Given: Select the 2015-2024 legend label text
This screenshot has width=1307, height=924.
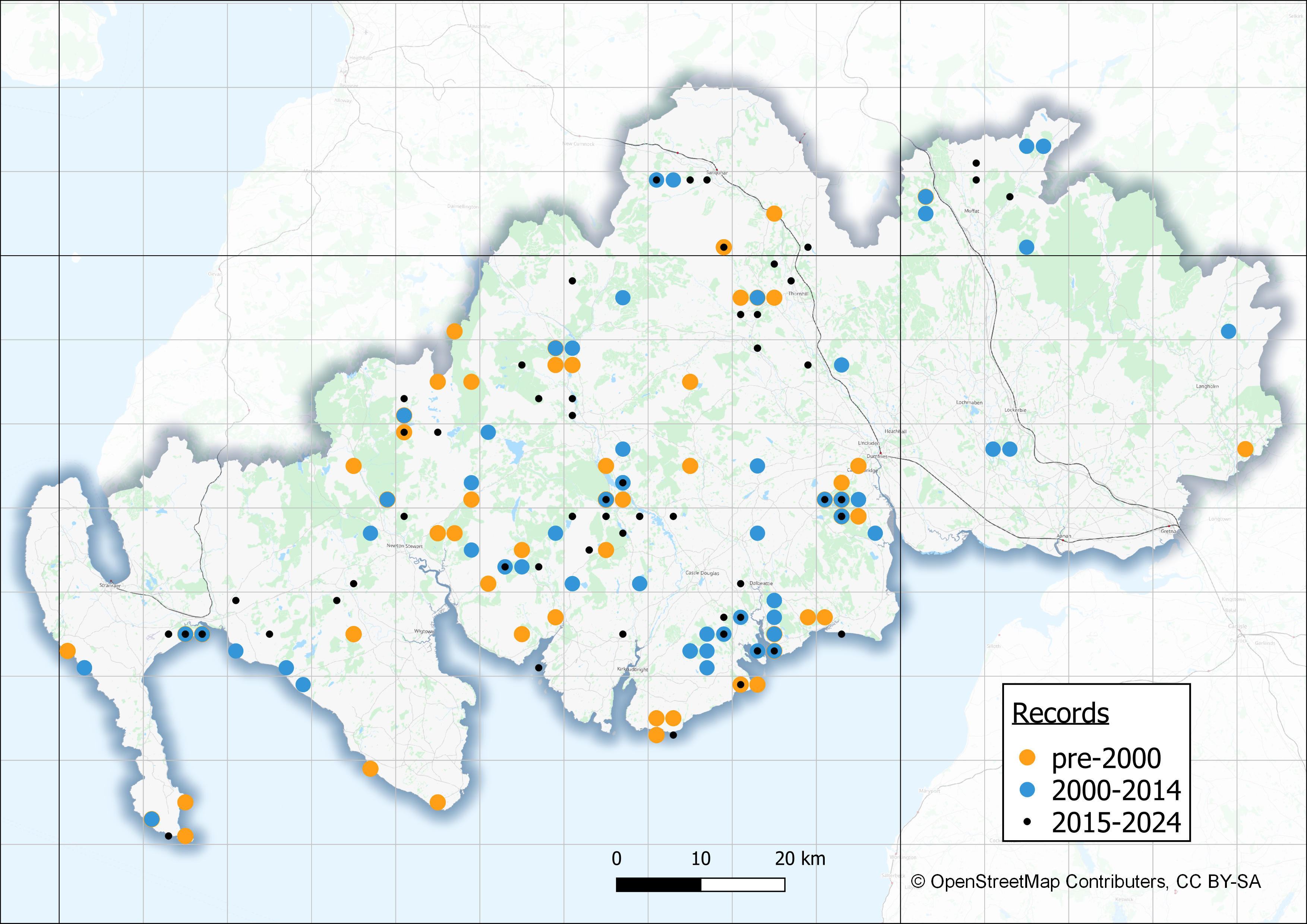Looking at the screenshot, I should [x=1116, y=823].
